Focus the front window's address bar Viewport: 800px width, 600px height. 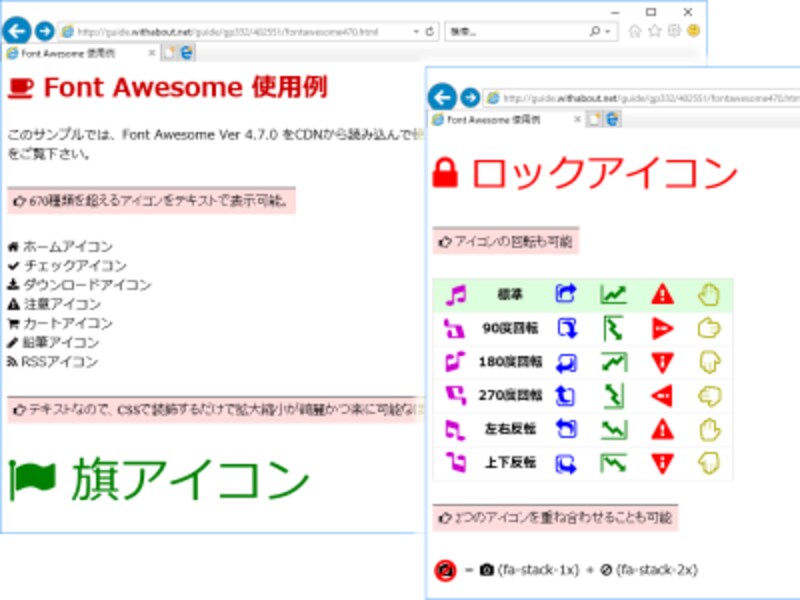point(643,98)
